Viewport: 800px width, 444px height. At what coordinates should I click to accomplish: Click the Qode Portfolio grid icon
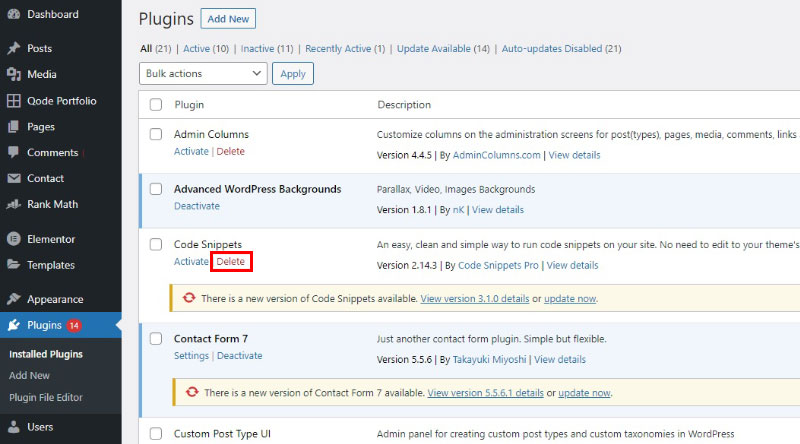tap(14, 101)
